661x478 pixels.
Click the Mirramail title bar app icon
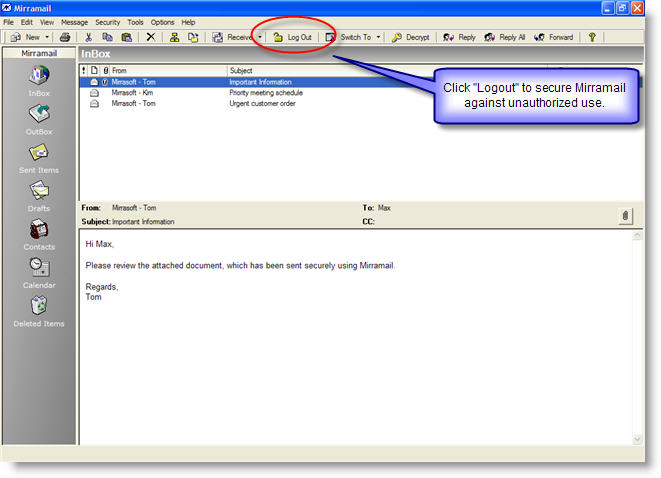coord(6,8)
